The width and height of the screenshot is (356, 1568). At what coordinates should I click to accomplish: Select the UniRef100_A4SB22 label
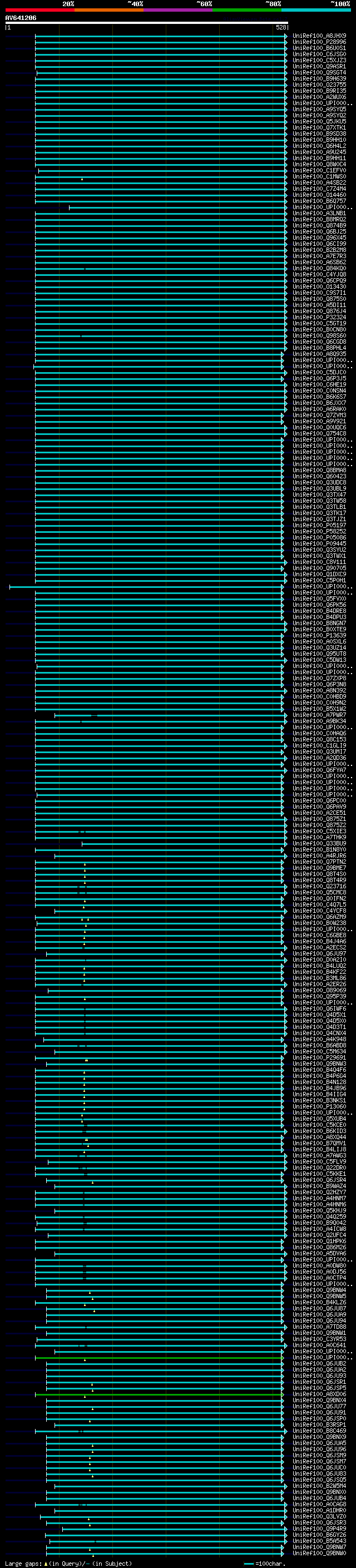click(x=319, y=182)
